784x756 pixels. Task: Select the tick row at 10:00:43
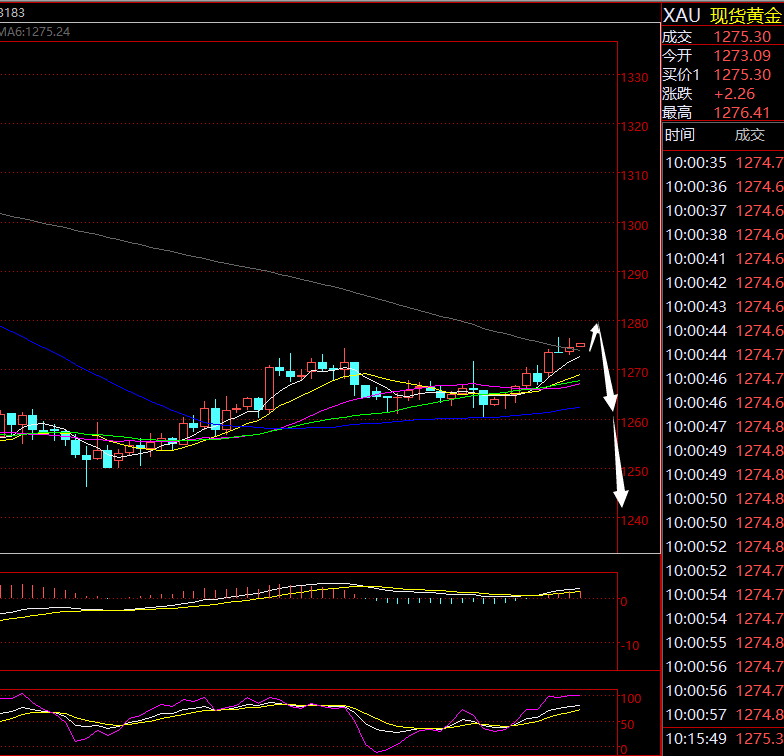[x=724, y=306]
